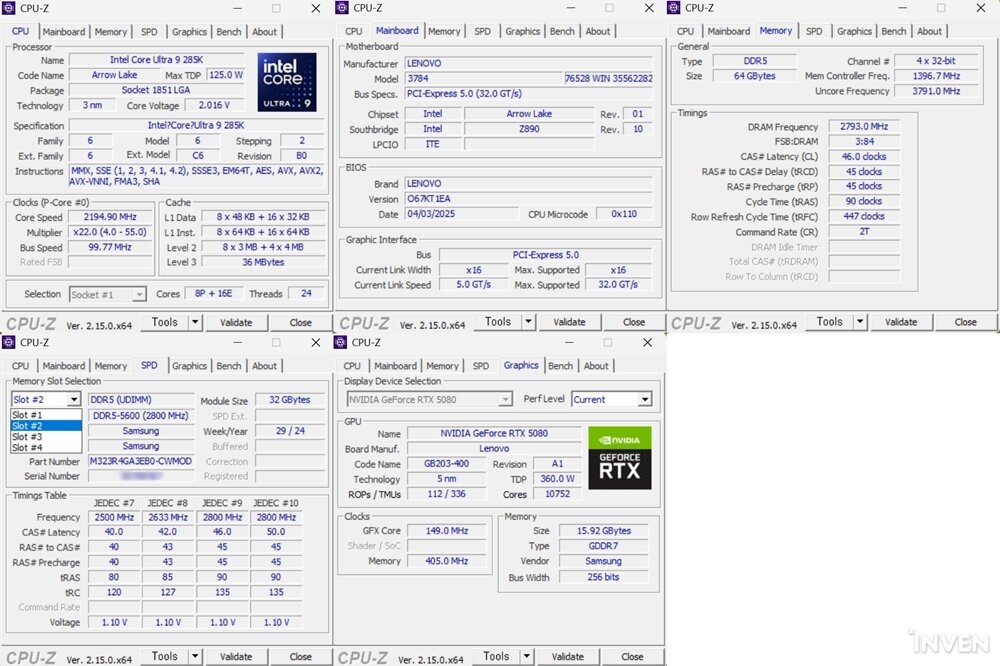1000x666 pixels.
Task: Click the Validate button in the SPD window
Action: [x=236, y=657]
